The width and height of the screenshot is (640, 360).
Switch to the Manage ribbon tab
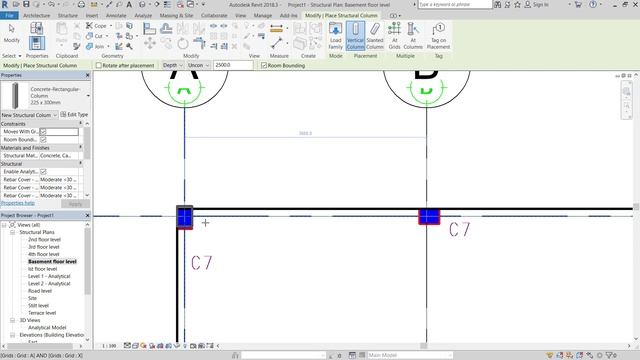coord(263,16)
